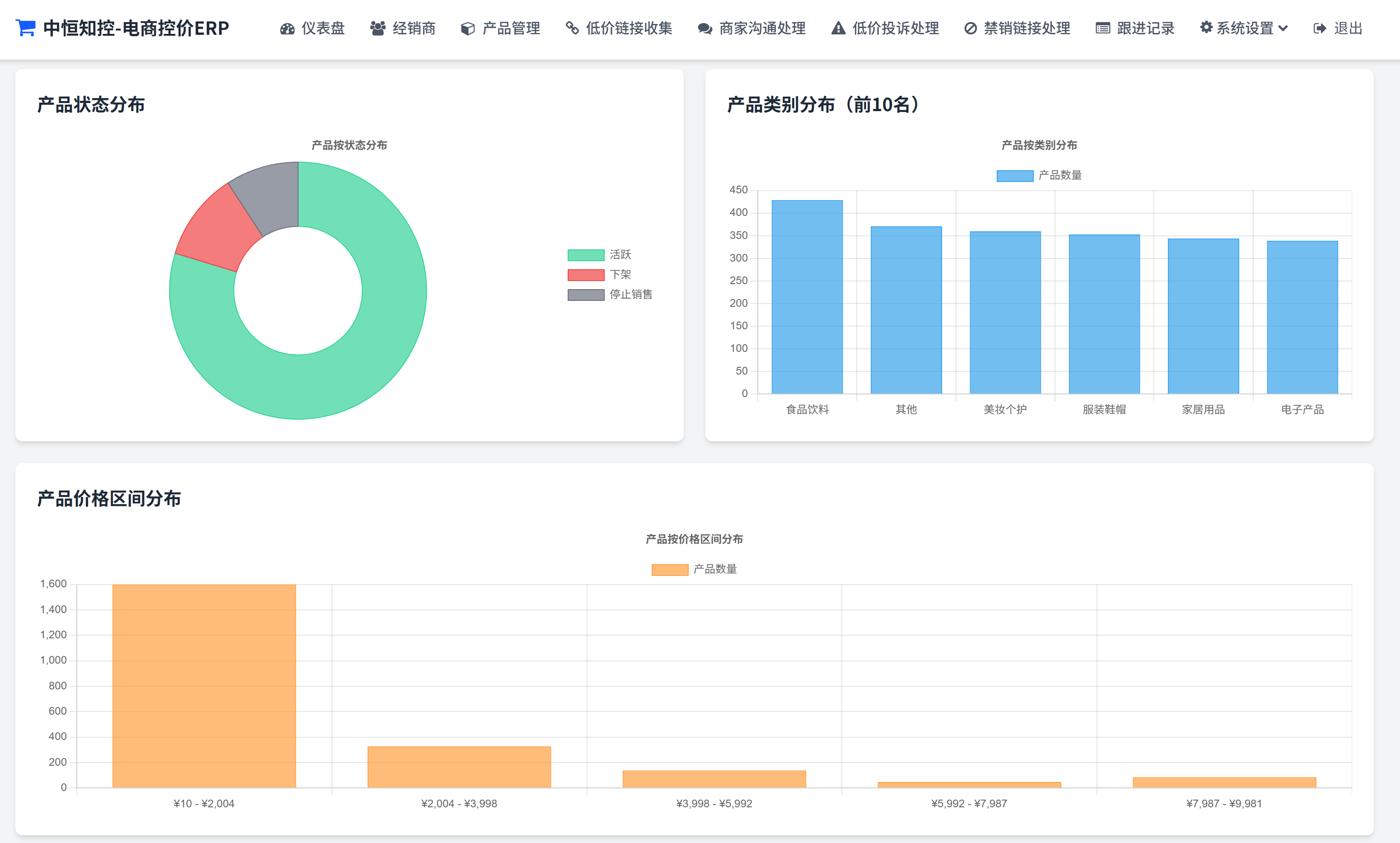Click the shopping cart logo icon
1400x843 pixels.
coord(26,27)
